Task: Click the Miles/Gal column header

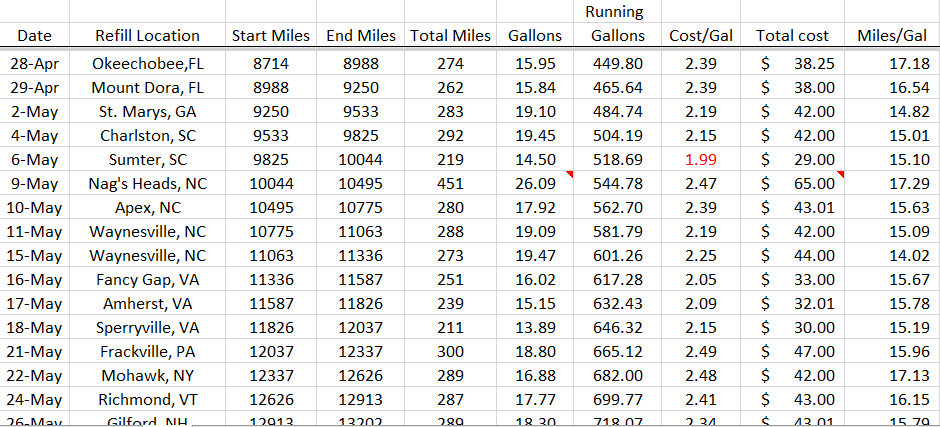Action: [x=891, y=35]
